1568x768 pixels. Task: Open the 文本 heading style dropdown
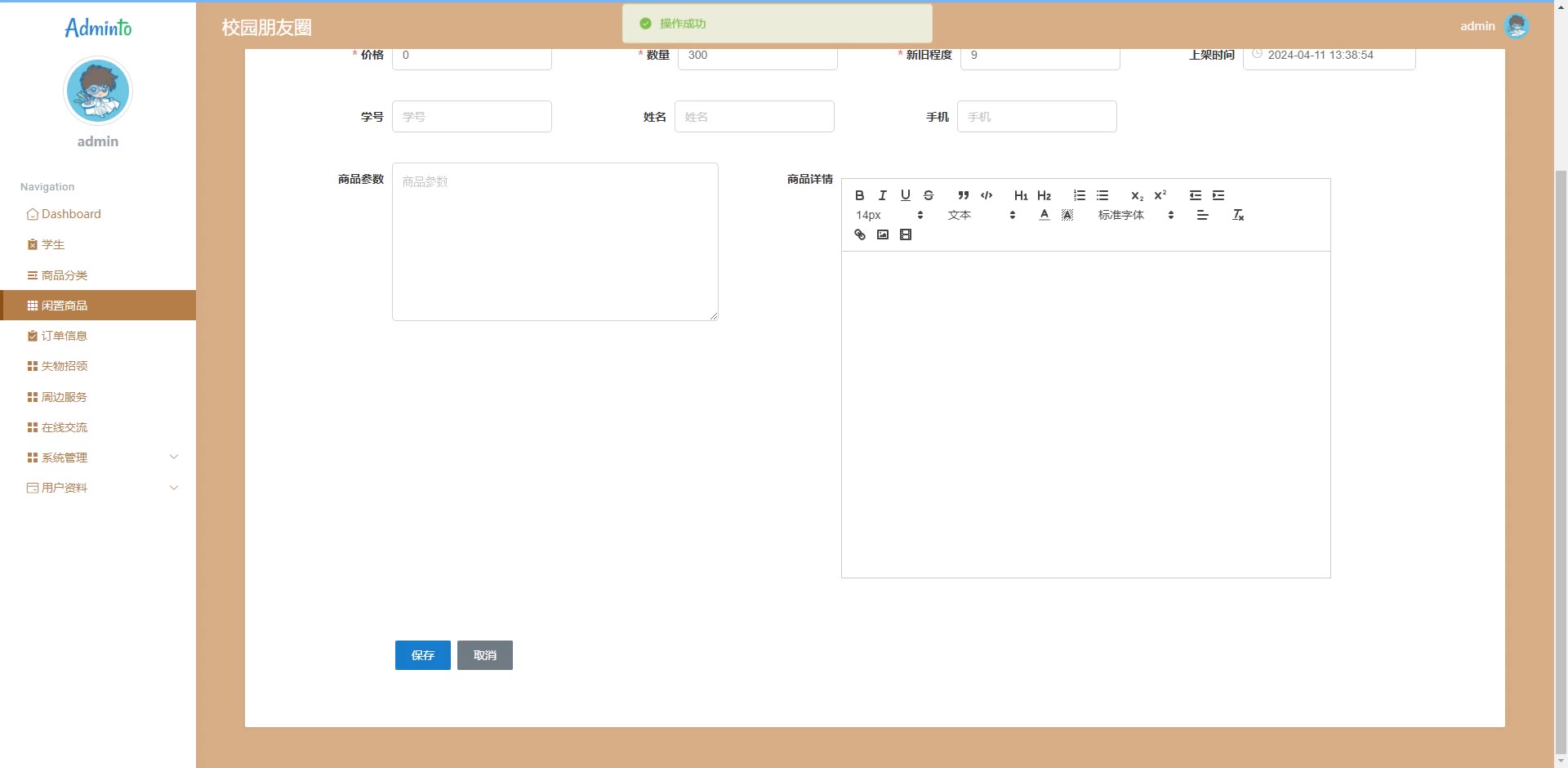click(982, 215)
